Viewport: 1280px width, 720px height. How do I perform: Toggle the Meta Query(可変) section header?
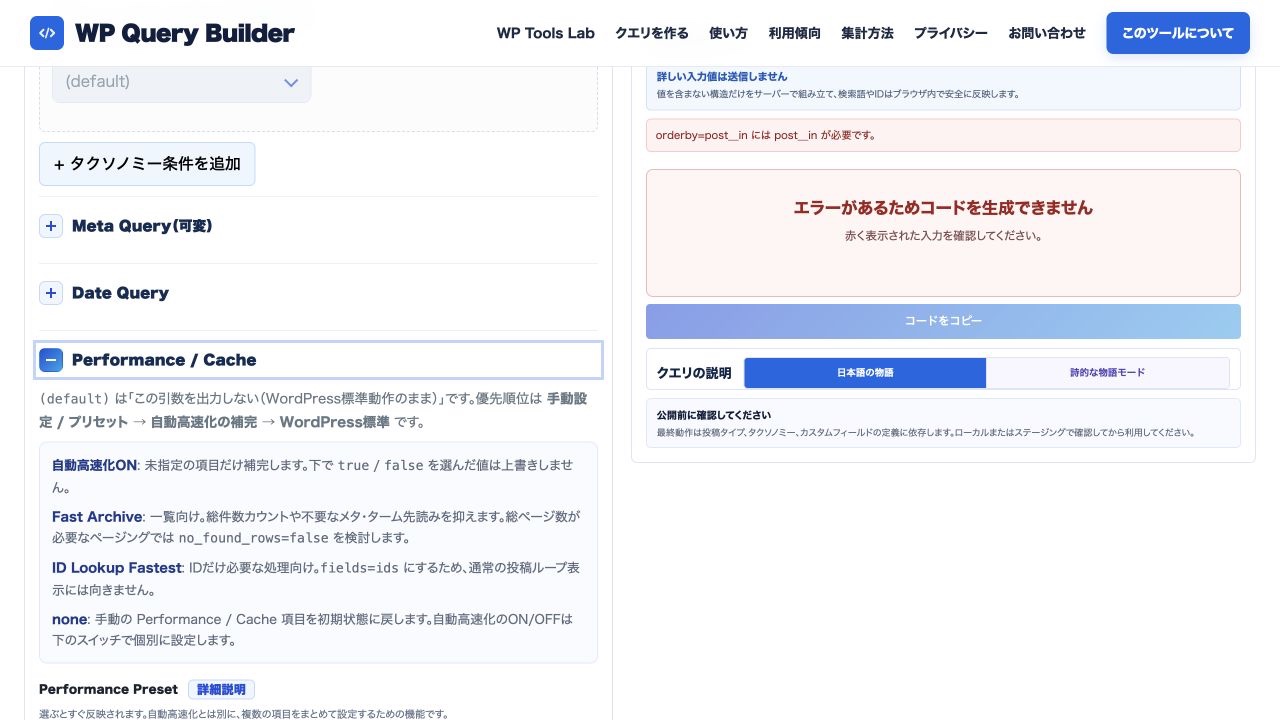click(318, 226)
